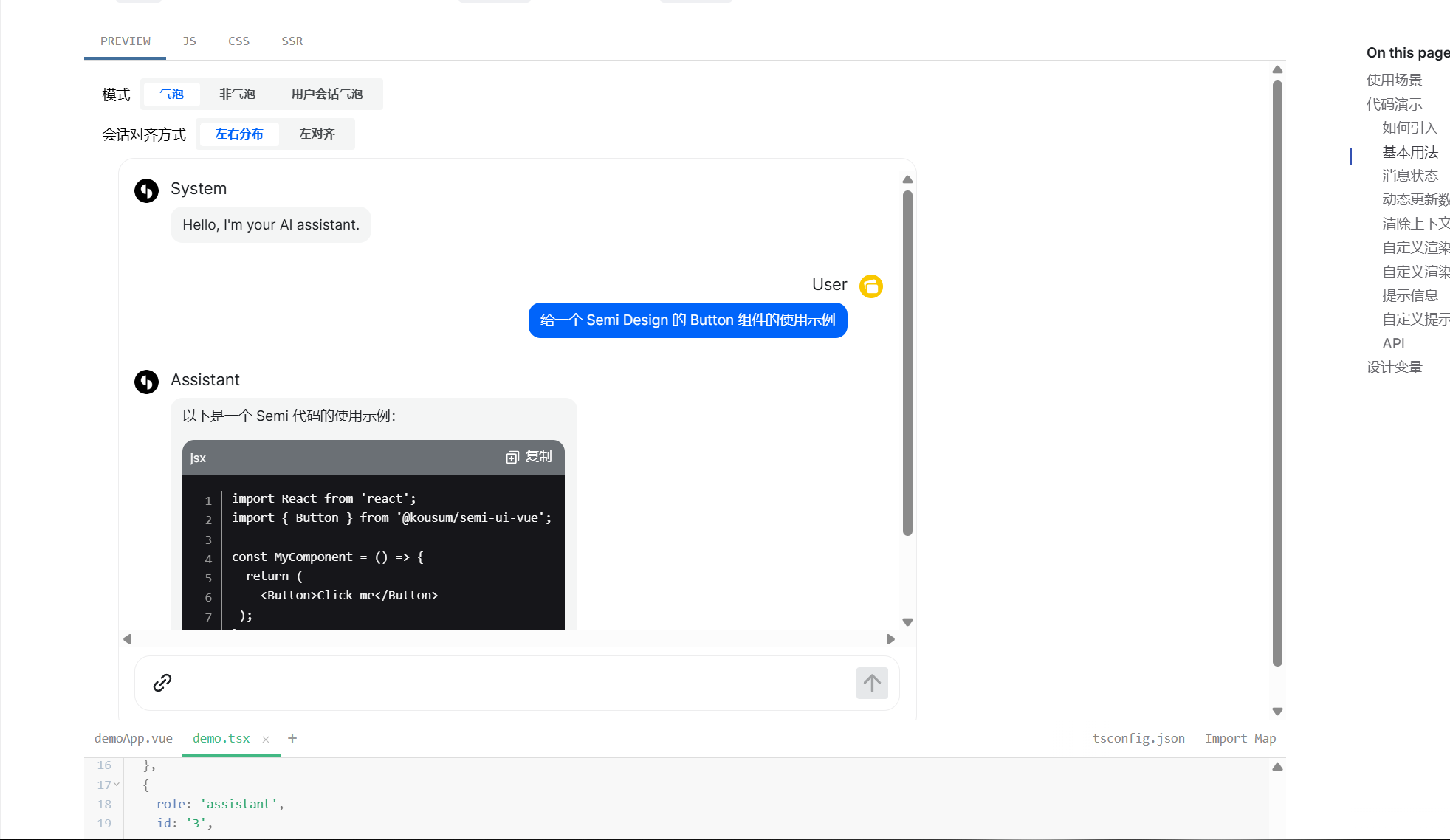Switch alignment to 左对齐
This screenshot has height=840, width=1450.
point(317,134)
